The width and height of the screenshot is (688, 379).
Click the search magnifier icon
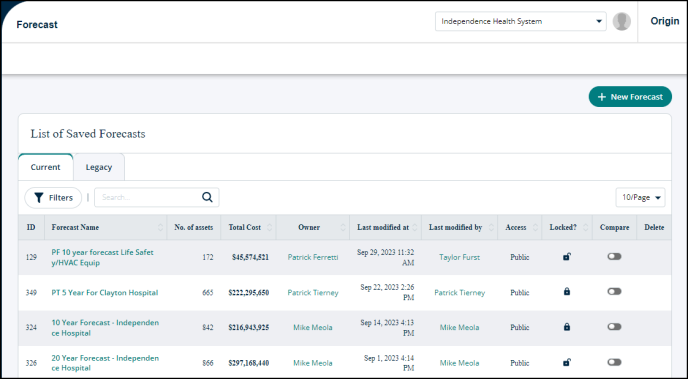[x=207, y=197]
